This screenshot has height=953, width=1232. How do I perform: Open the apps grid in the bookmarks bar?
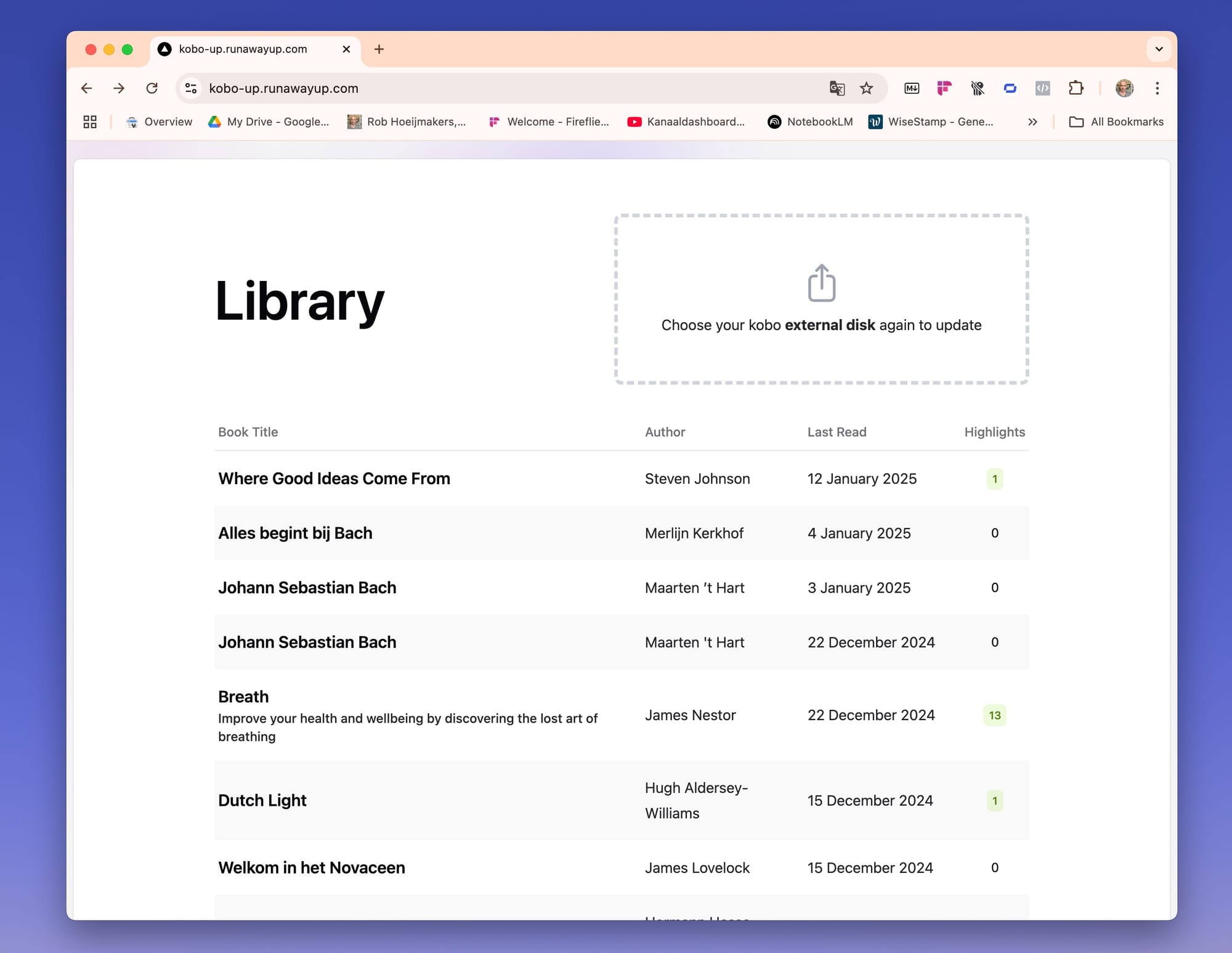click(90, 122)
